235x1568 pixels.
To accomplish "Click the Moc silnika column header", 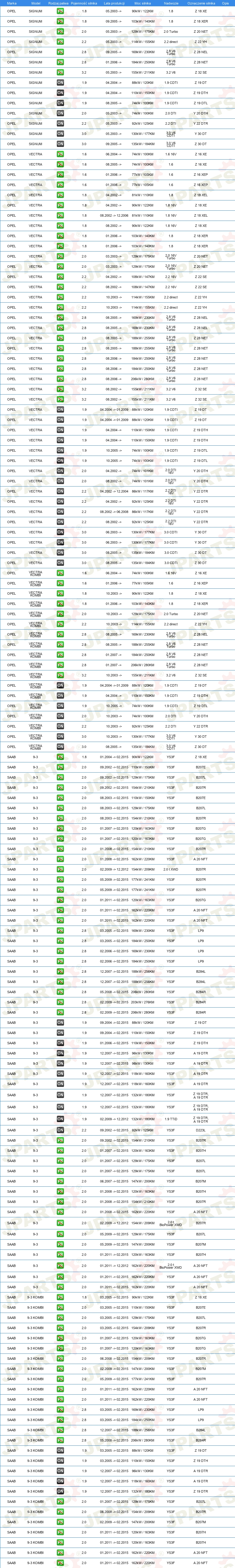I will point(143,3).
